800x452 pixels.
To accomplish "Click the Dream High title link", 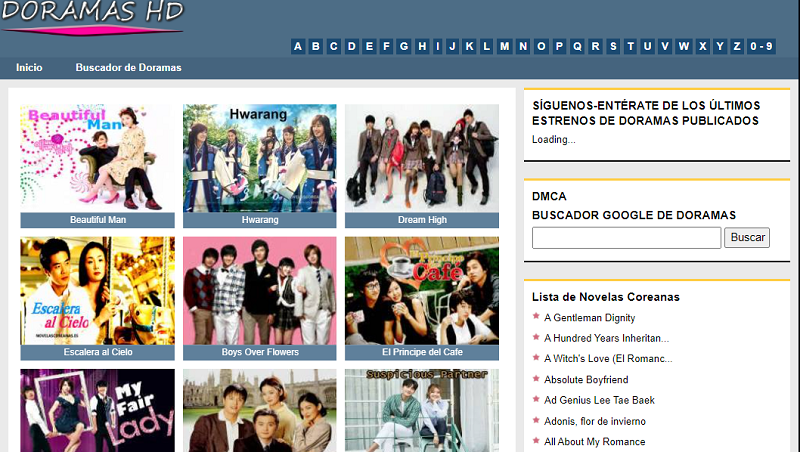I will [422, 220].
